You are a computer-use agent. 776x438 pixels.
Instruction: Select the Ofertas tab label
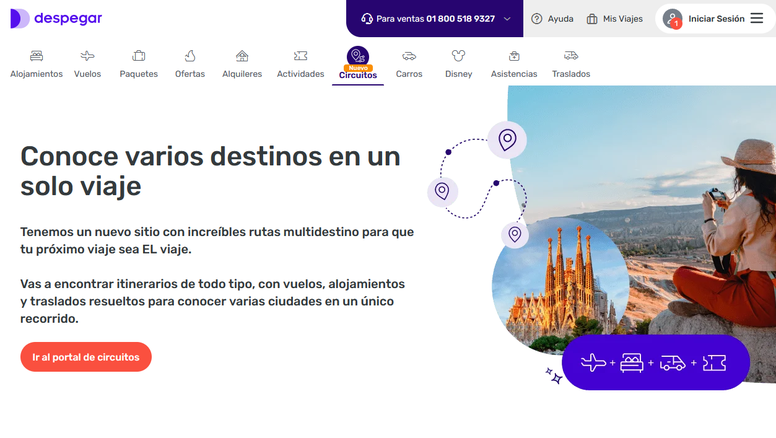click(190, 74)
